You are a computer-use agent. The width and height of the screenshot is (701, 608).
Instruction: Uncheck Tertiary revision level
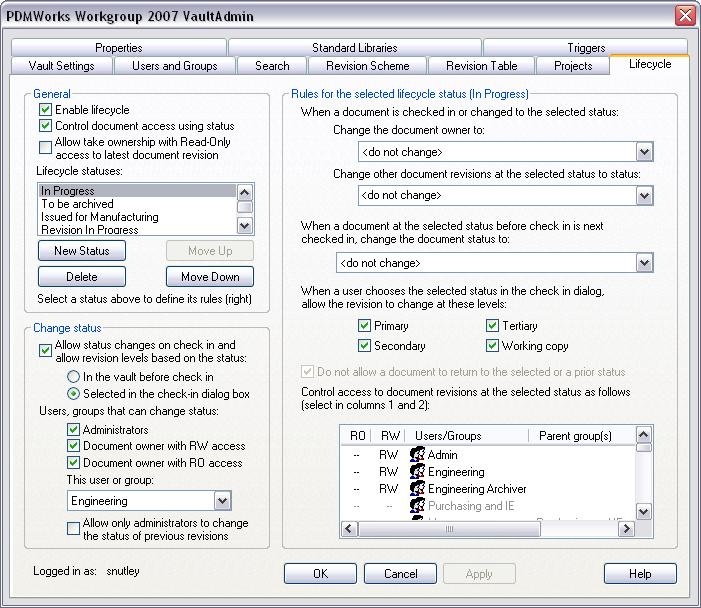pyautogui.click(x=492, y=325)
